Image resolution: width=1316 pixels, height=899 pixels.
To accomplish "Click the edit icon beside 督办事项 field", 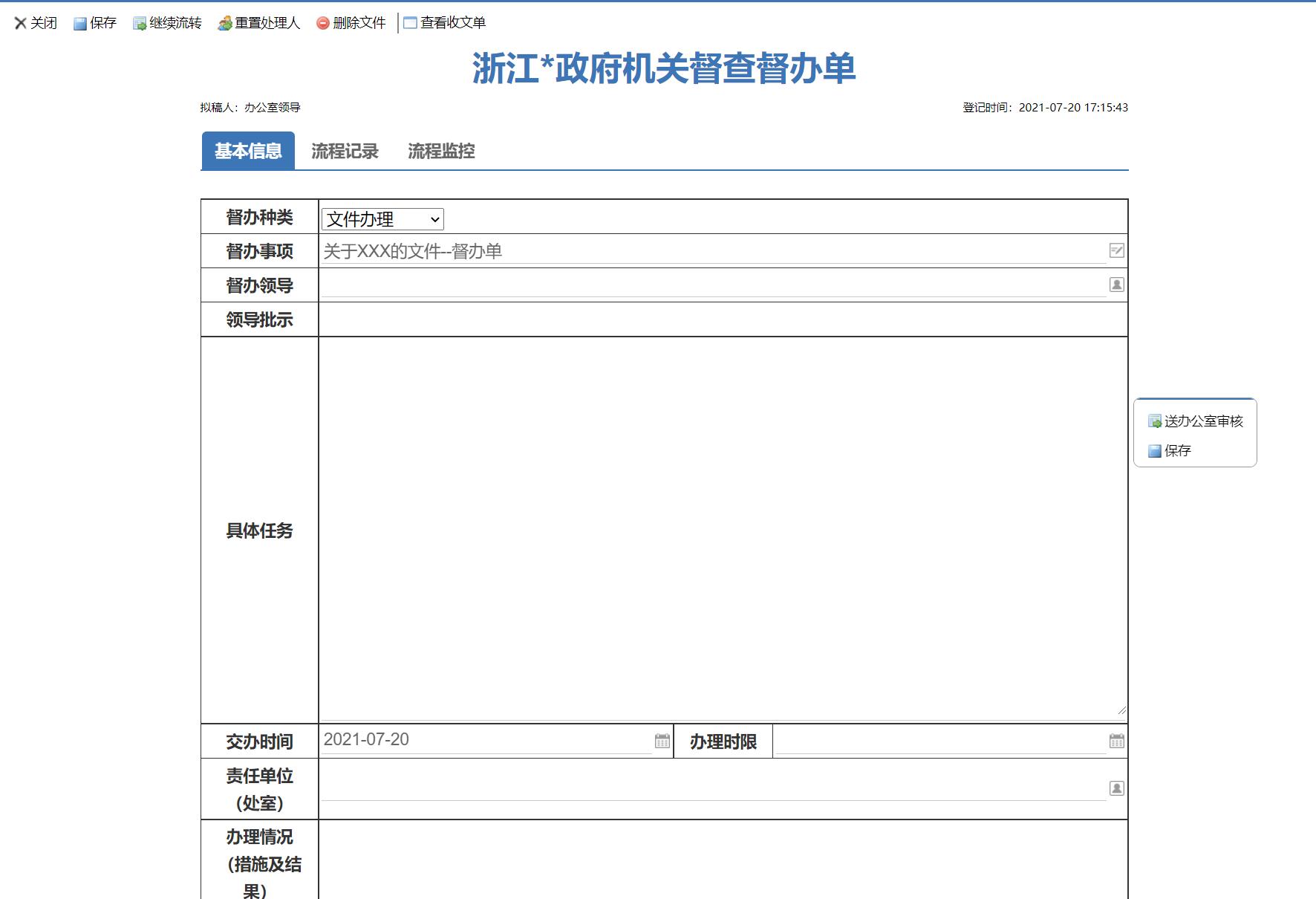I will click(x=1116, y=251).
